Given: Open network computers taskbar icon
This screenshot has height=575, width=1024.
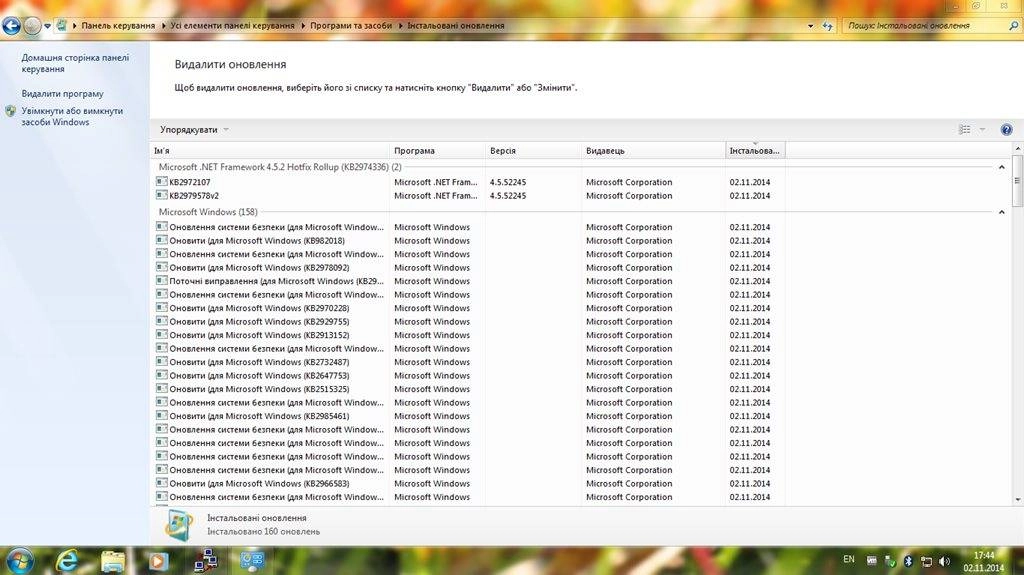Looking at the screenshot, I should [206, 561].
